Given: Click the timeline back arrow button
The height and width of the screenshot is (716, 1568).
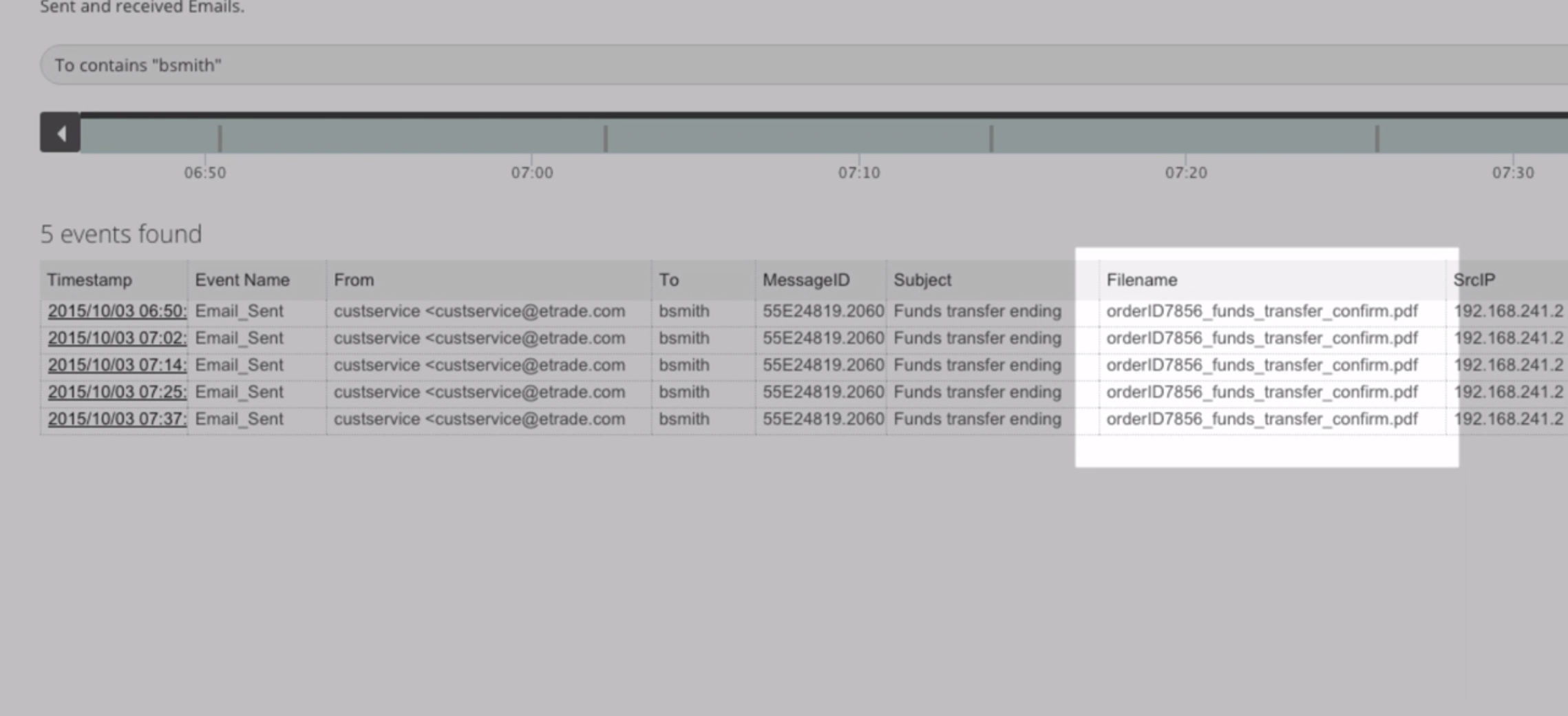Looking at the screenshot, I should pyautogui.click(x=60, y=133).
